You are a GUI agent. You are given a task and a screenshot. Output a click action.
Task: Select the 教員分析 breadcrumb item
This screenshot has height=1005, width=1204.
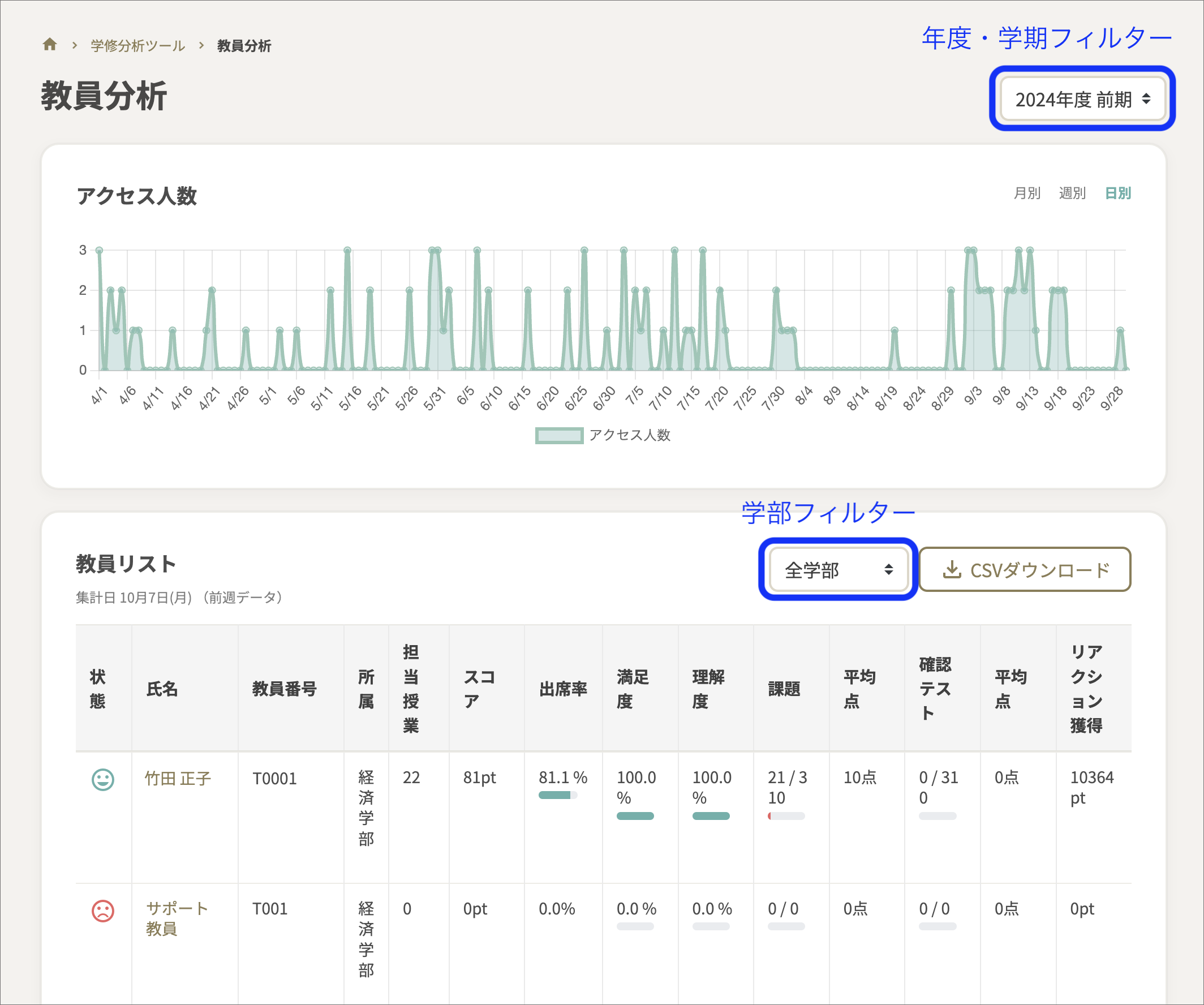tap(244, 45)
